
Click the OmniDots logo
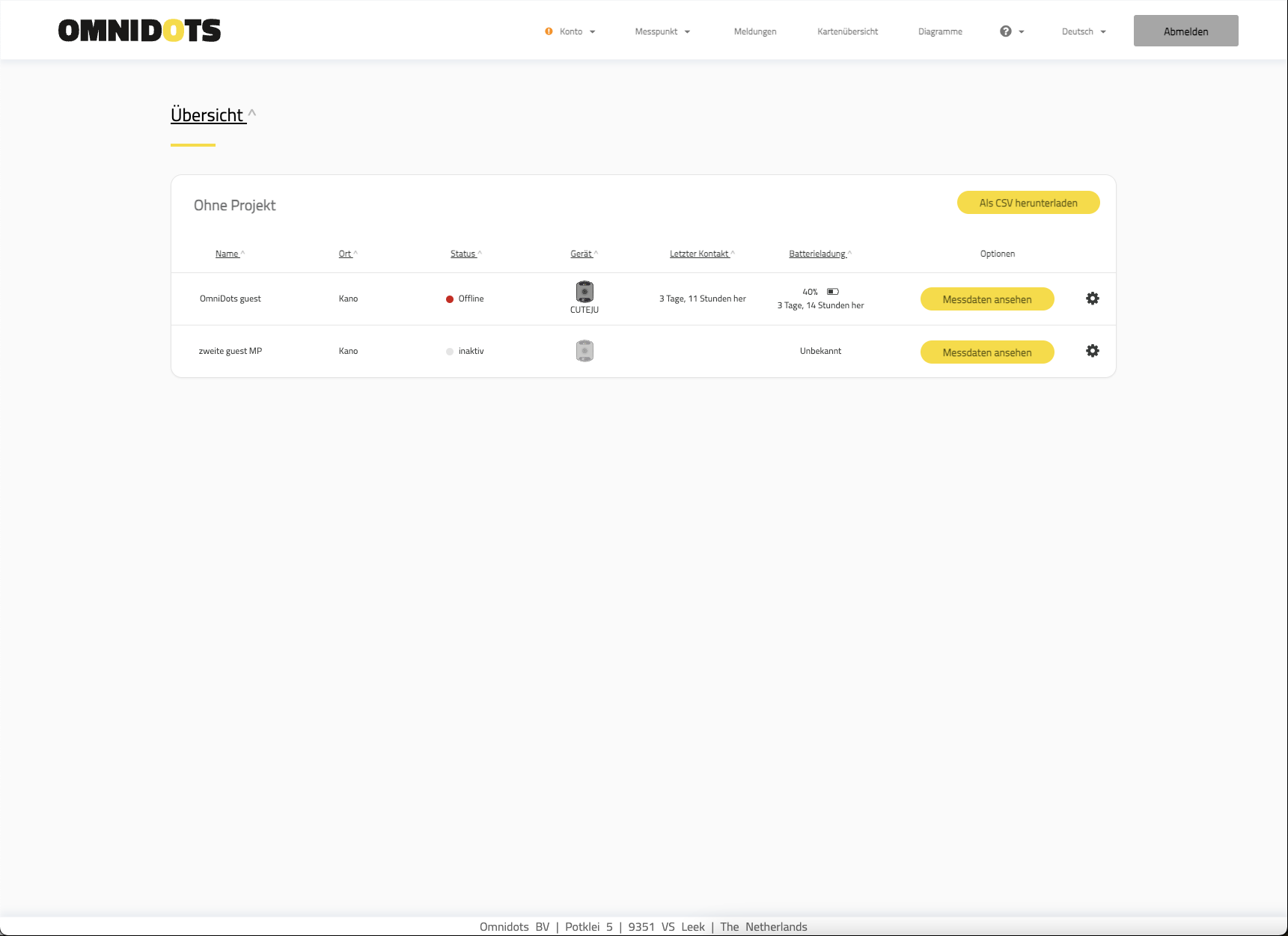[139, 31]
